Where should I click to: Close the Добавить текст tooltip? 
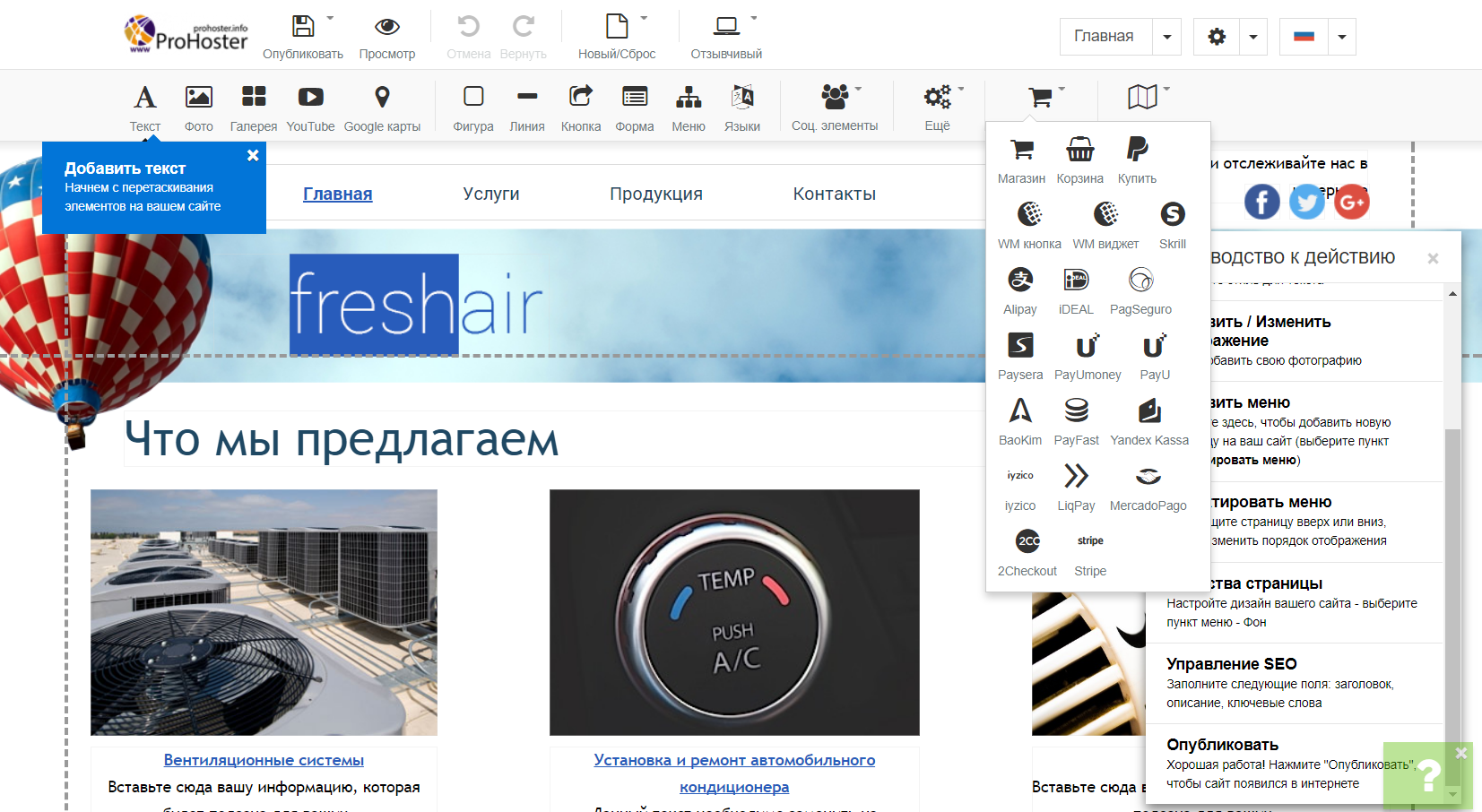click(253, 155)
